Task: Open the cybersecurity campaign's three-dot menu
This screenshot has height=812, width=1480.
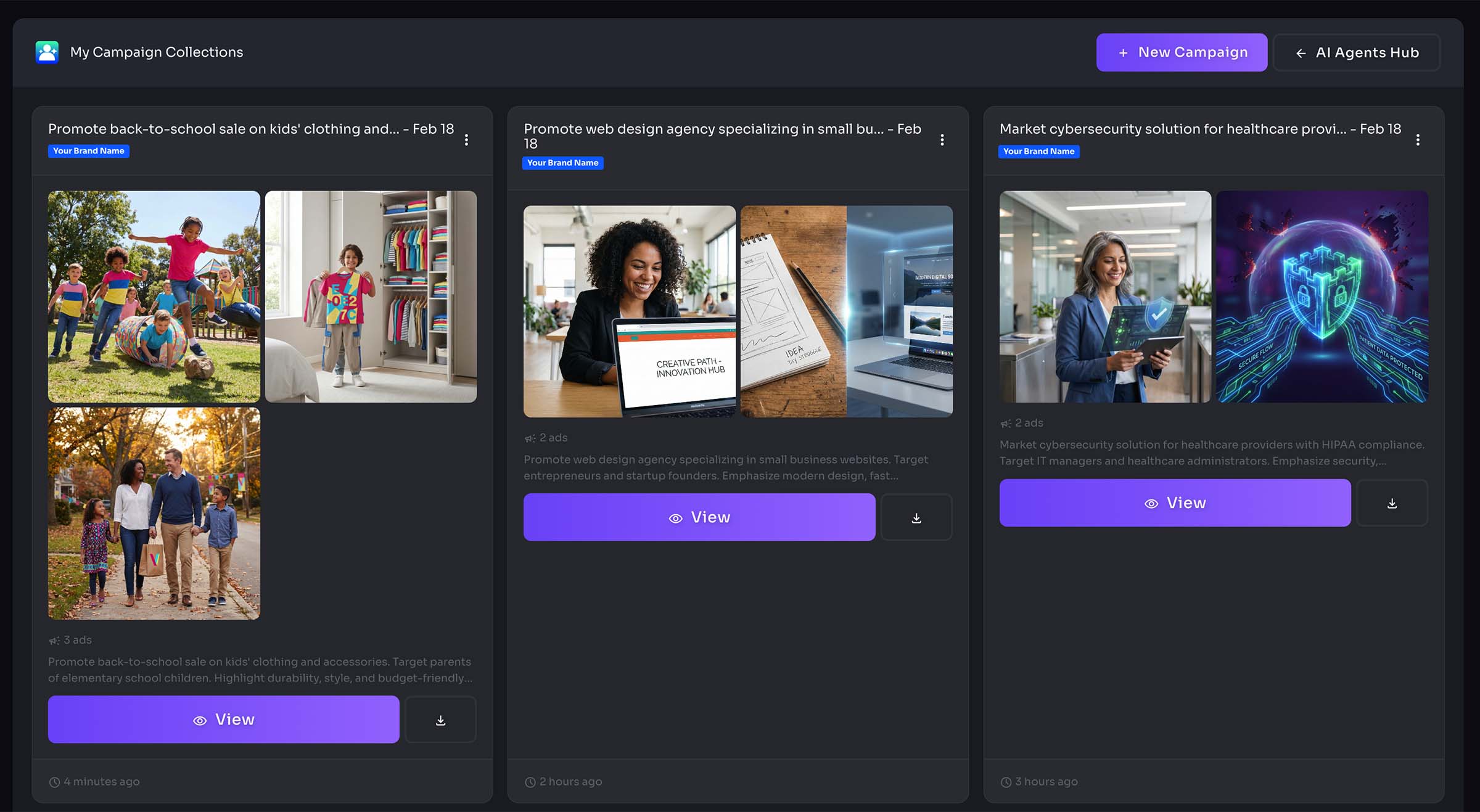Action: point(1418,140)
